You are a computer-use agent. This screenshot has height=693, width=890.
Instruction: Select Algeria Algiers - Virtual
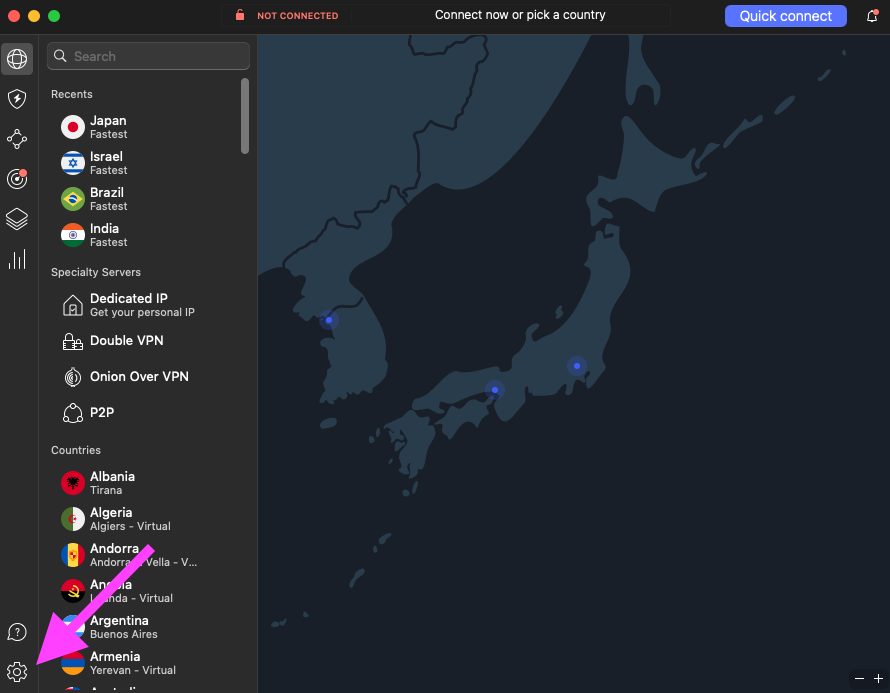click(146, 519)
